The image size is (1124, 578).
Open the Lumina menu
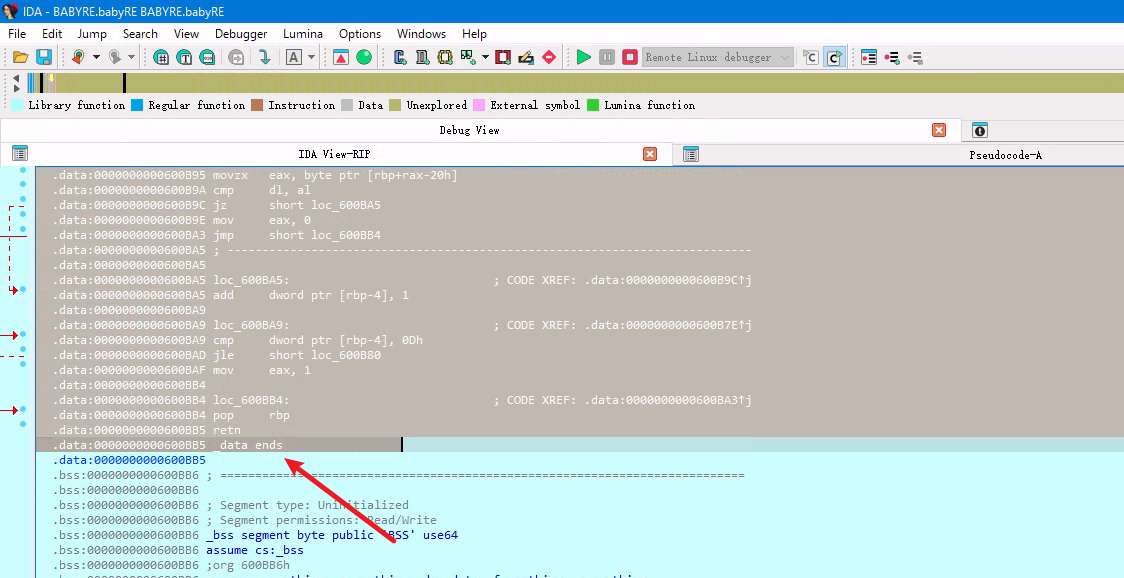click(x=303, y=34)
